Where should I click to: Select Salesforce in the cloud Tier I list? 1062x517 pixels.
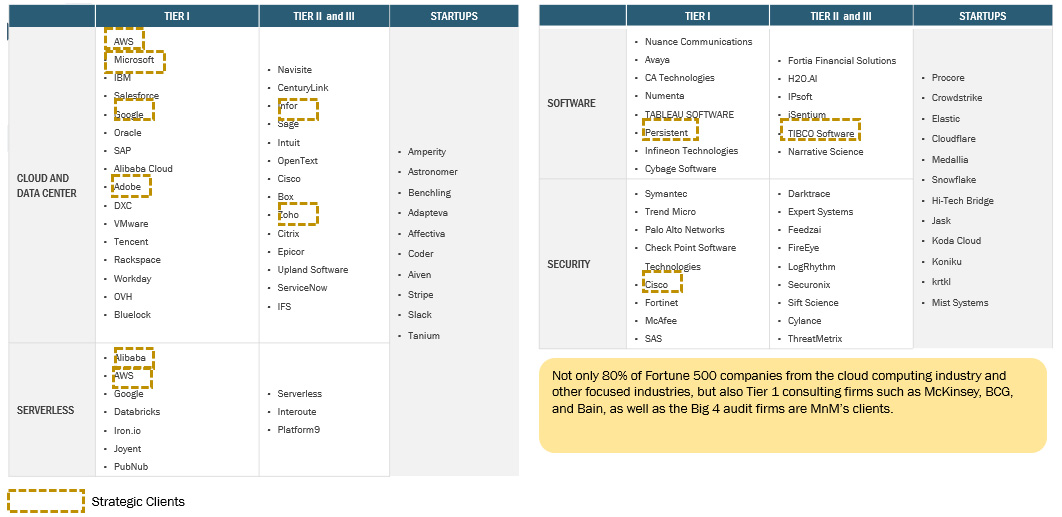pyautogui.click(x=136, y=96)
